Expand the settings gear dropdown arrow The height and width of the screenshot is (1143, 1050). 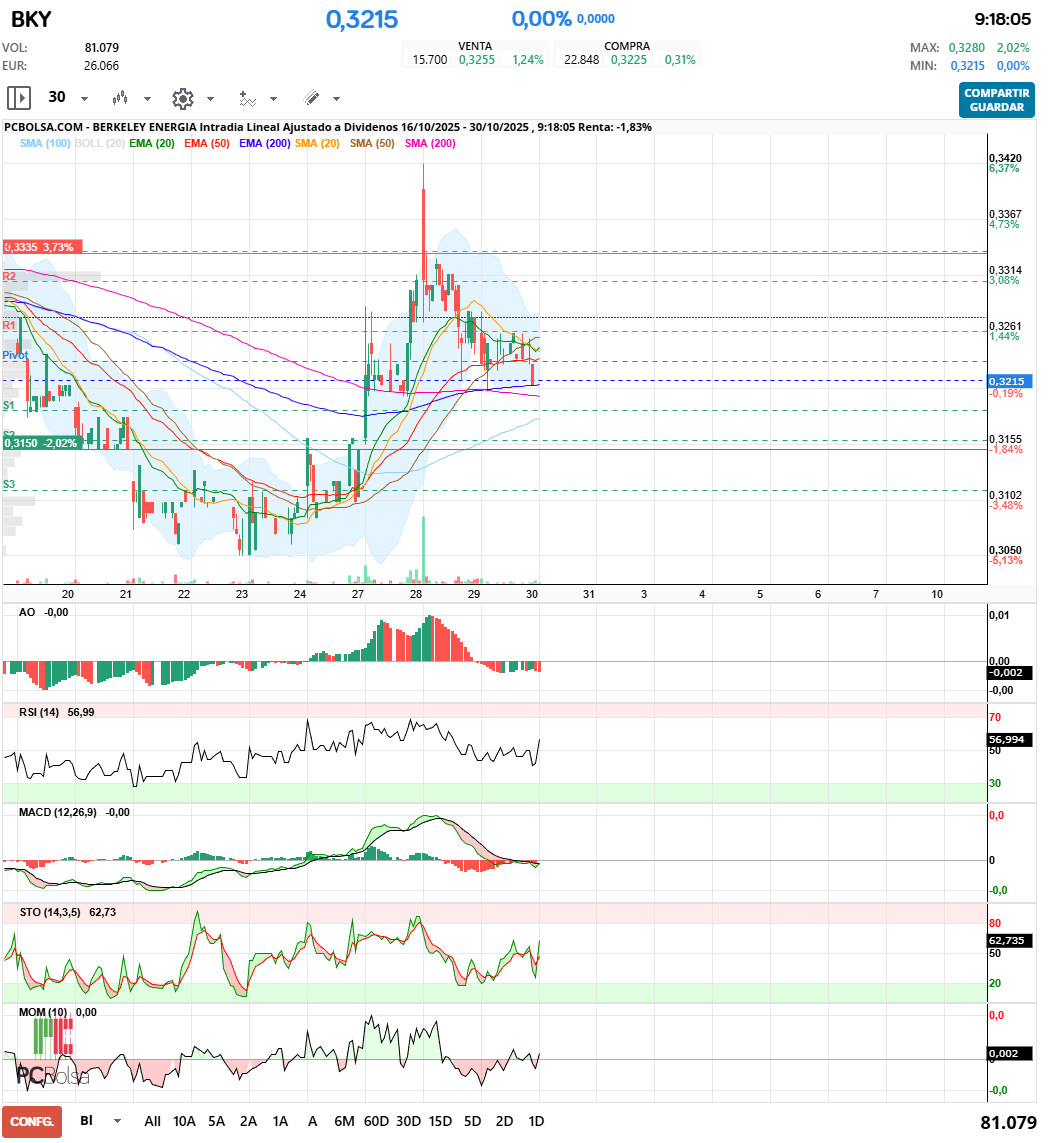tap(210, 99)
